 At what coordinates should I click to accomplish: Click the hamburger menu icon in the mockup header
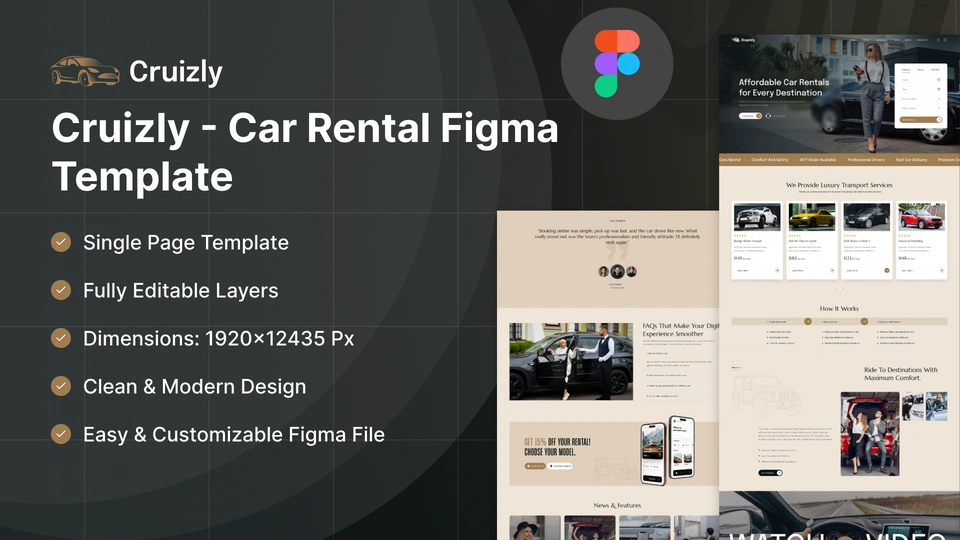tap(945, 40)
